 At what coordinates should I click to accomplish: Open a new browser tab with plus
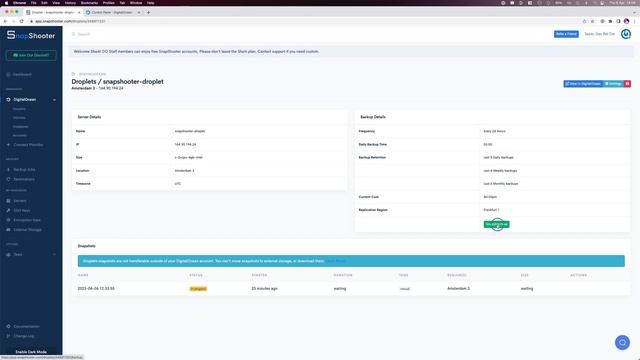click(148, 12)
